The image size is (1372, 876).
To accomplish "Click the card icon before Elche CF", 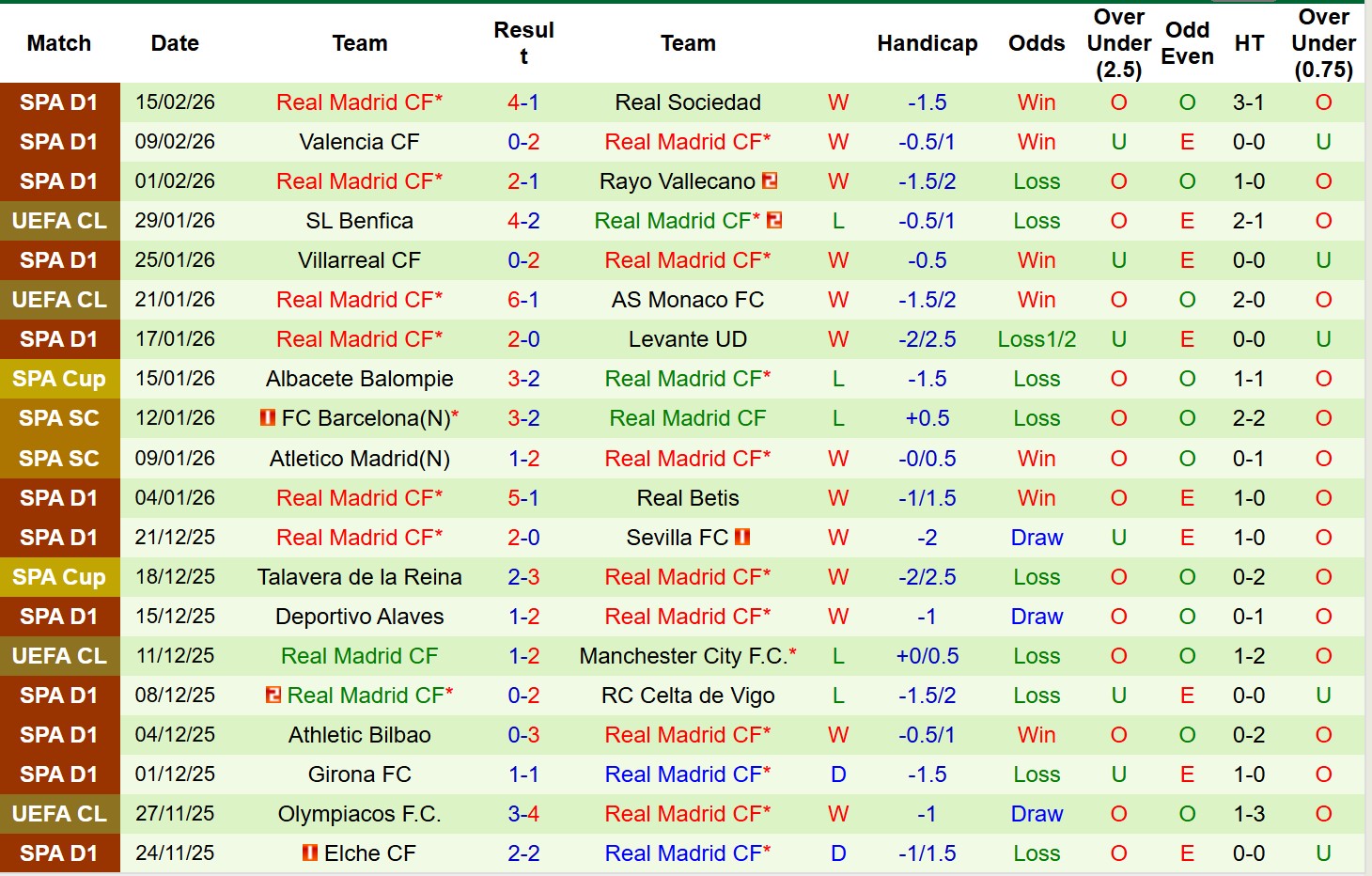I will [x=310, y=853].
